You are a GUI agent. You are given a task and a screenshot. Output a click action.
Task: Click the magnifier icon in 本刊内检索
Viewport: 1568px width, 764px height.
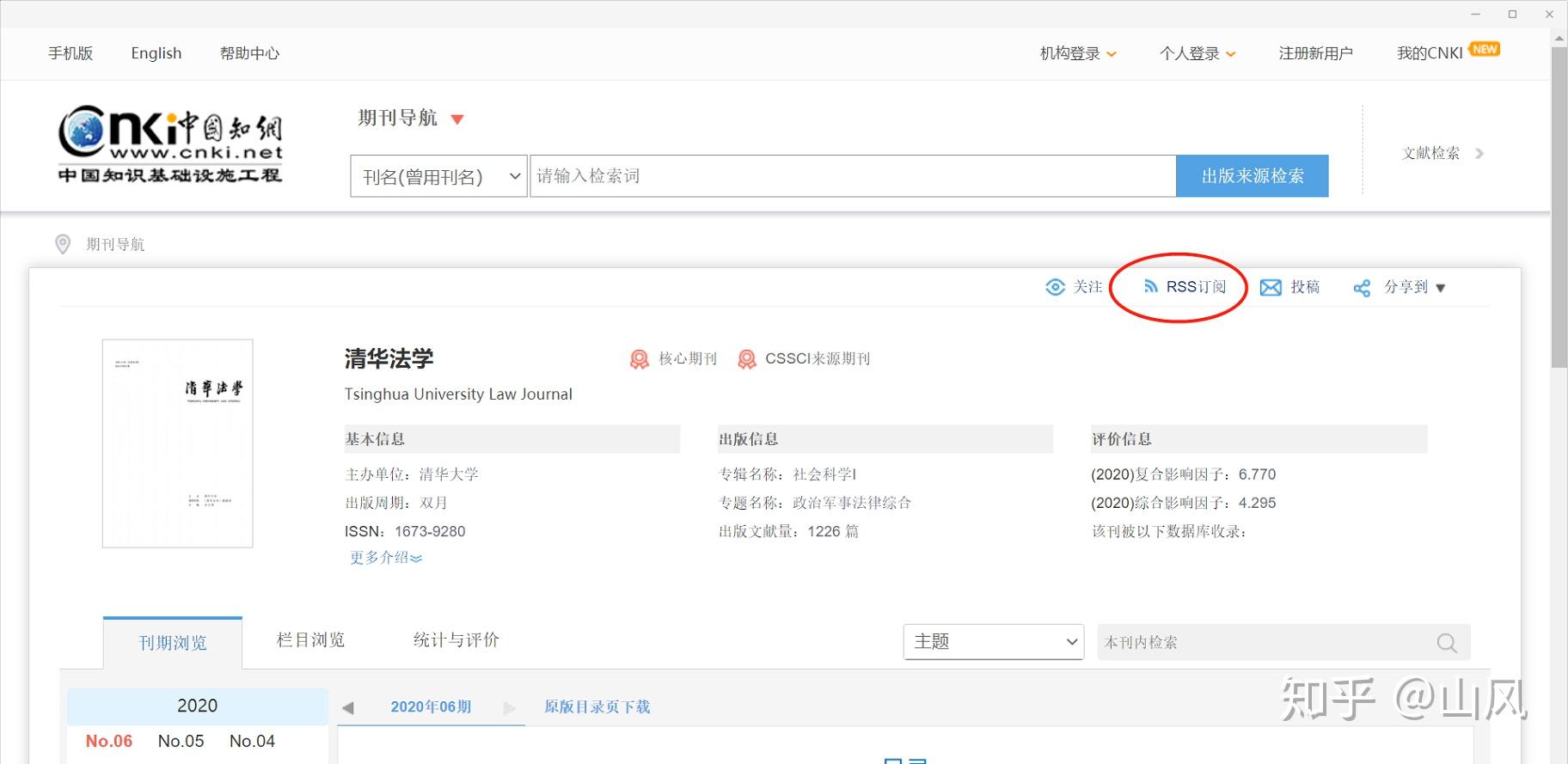pyautogui.click(x=1447, y=643)
